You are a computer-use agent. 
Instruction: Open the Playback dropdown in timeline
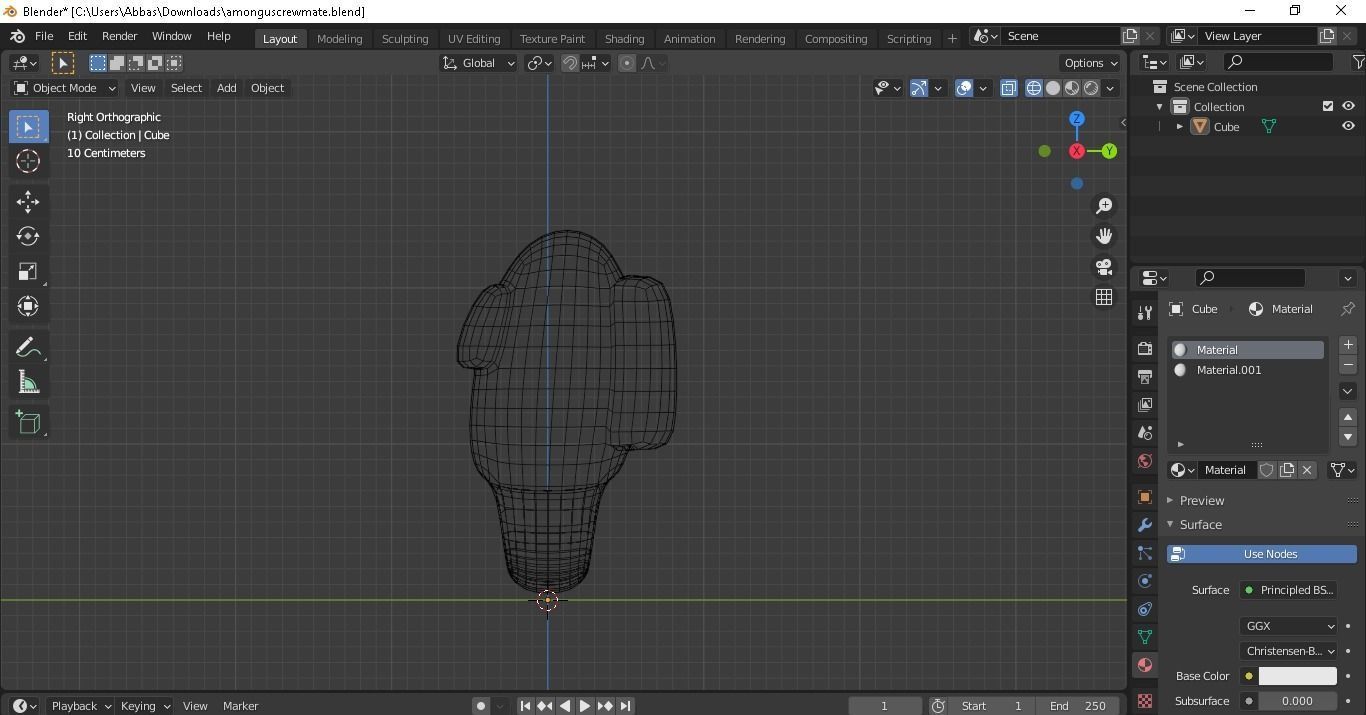81,706
